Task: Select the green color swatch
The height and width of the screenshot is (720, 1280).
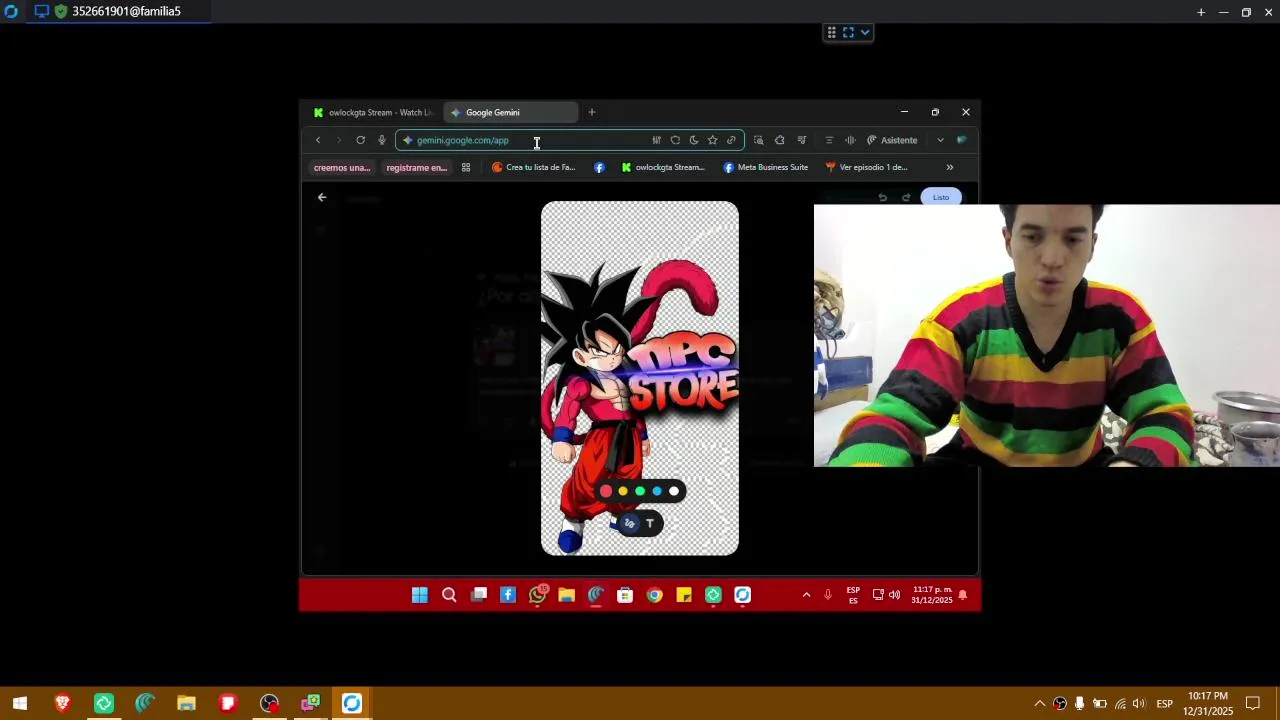Action: click(x=640, y=491)
